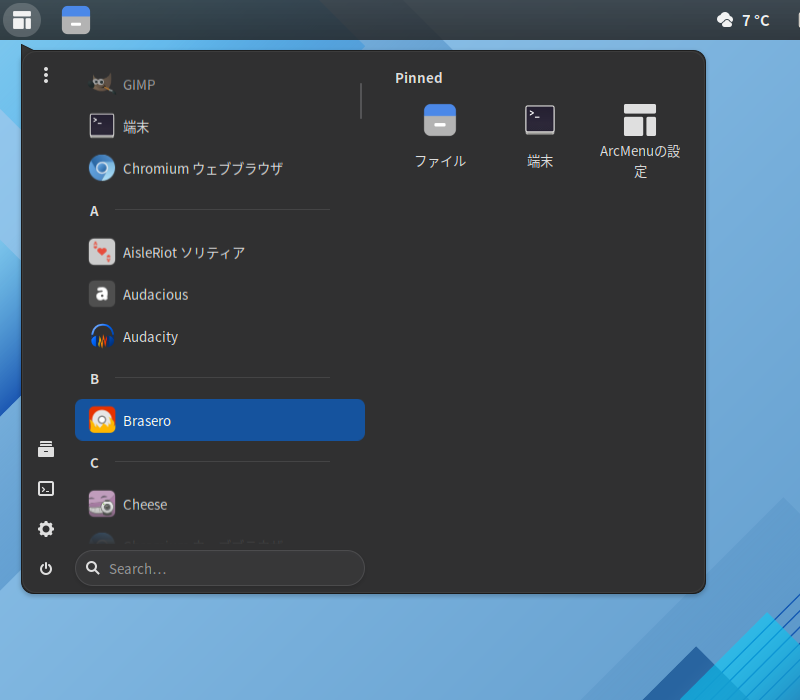800x700 pixels.
Task: Click the C section header
Action: pos(94,463)
